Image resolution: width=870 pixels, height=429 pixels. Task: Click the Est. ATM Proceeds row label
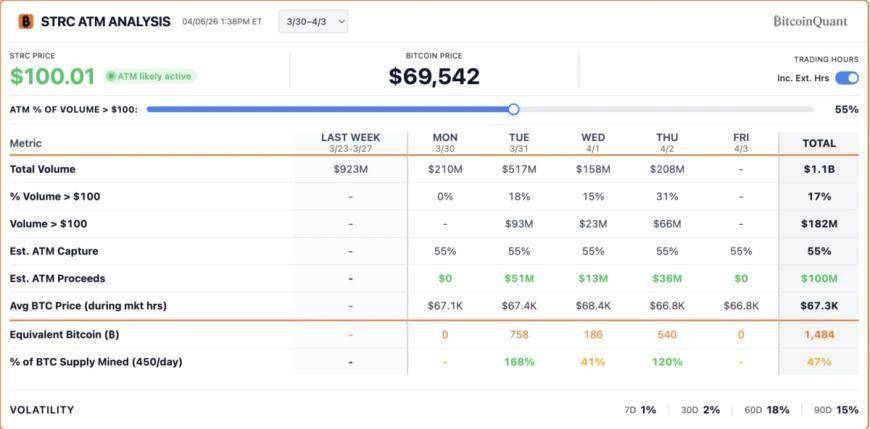point(57,278)
